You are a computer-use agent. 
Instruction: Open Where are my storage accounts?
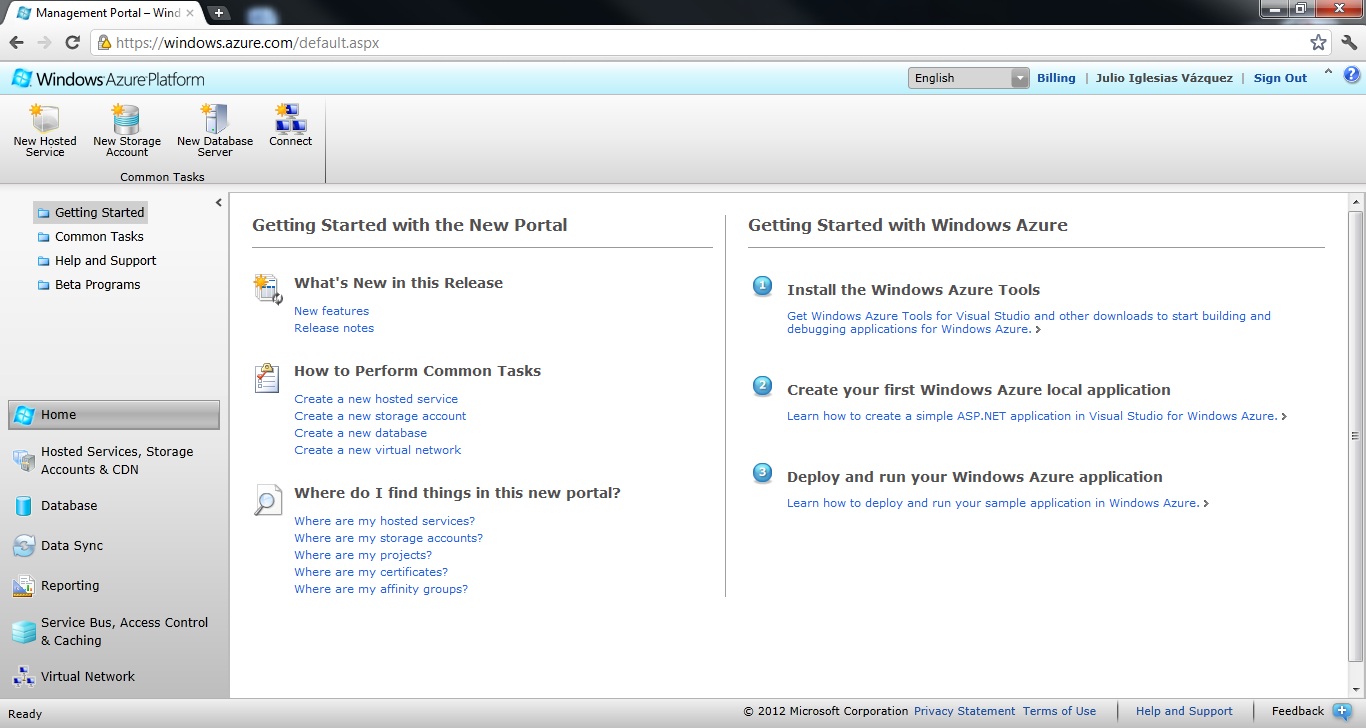pyautogui.click(x=388, y=538)
